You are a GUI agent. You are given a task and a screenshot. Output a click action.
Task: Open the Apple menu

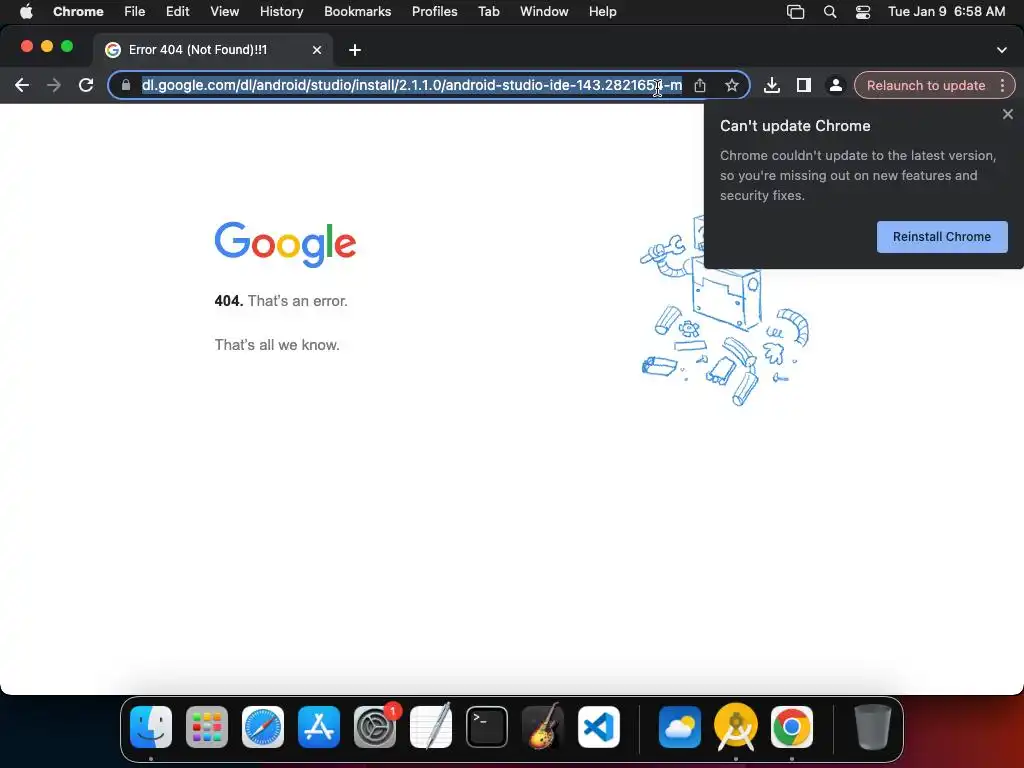pos(25,11)
